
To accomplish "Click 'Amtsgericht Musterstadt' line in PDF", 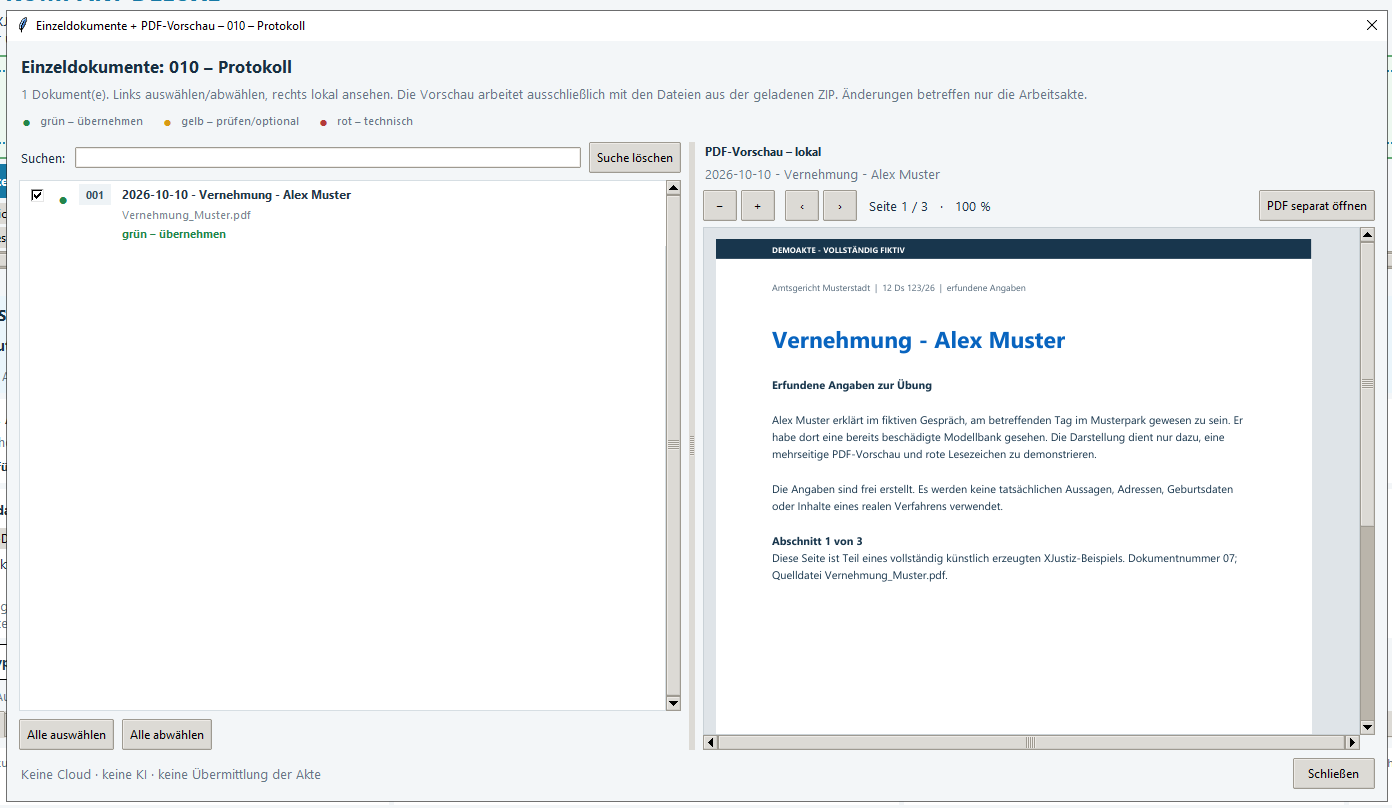I will (899, 288).
